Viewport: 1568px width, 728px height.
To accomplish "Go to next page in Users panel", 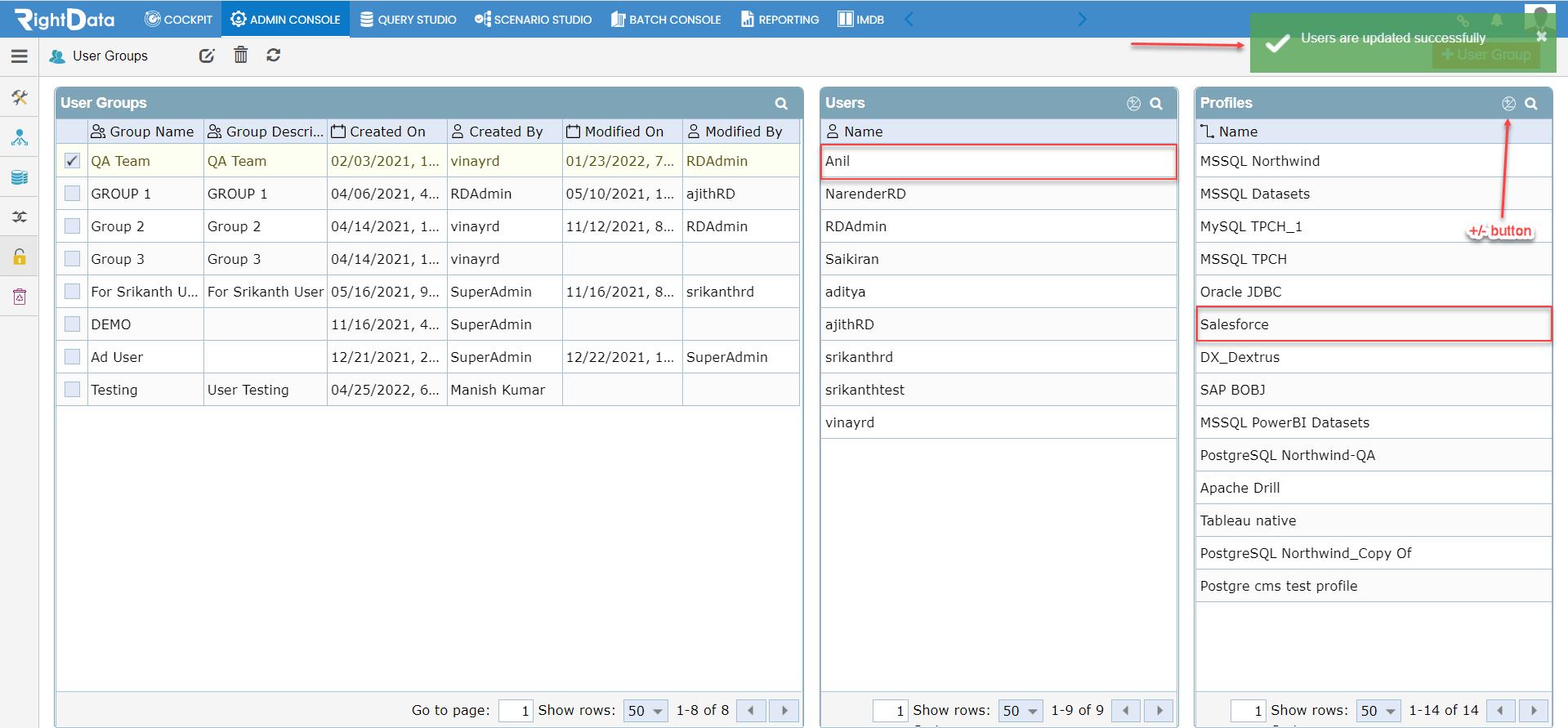I will (x=1159, y=711).
